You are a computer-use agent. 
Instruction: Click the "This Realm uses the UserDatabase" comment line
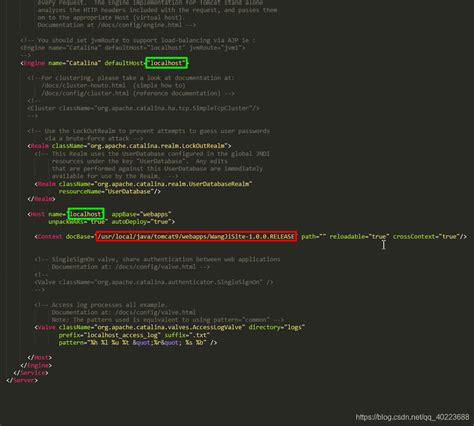pos(152,154)
